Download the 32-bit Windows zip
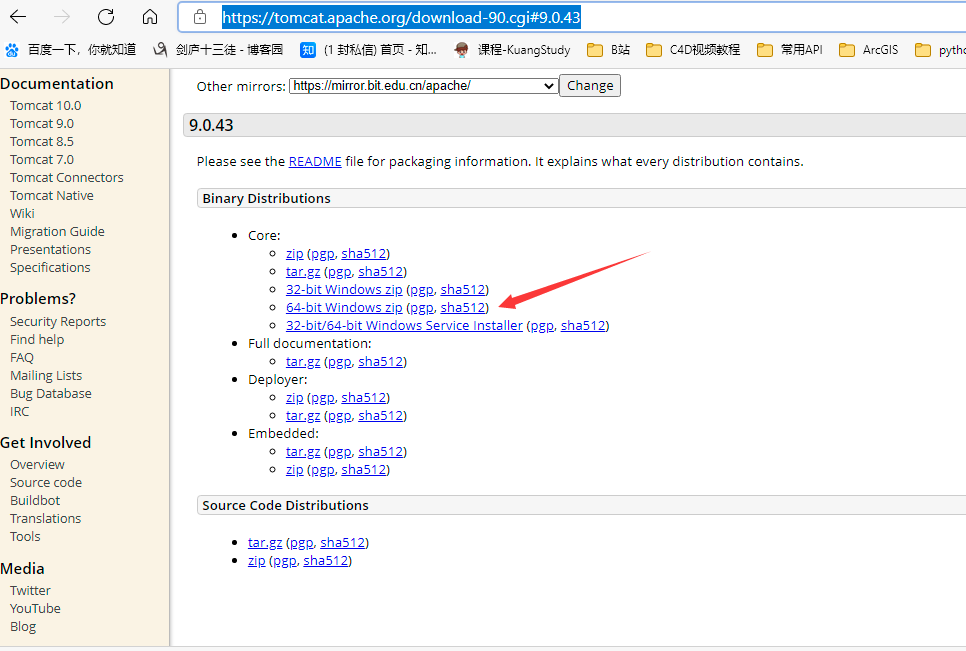 pos(344,289)
